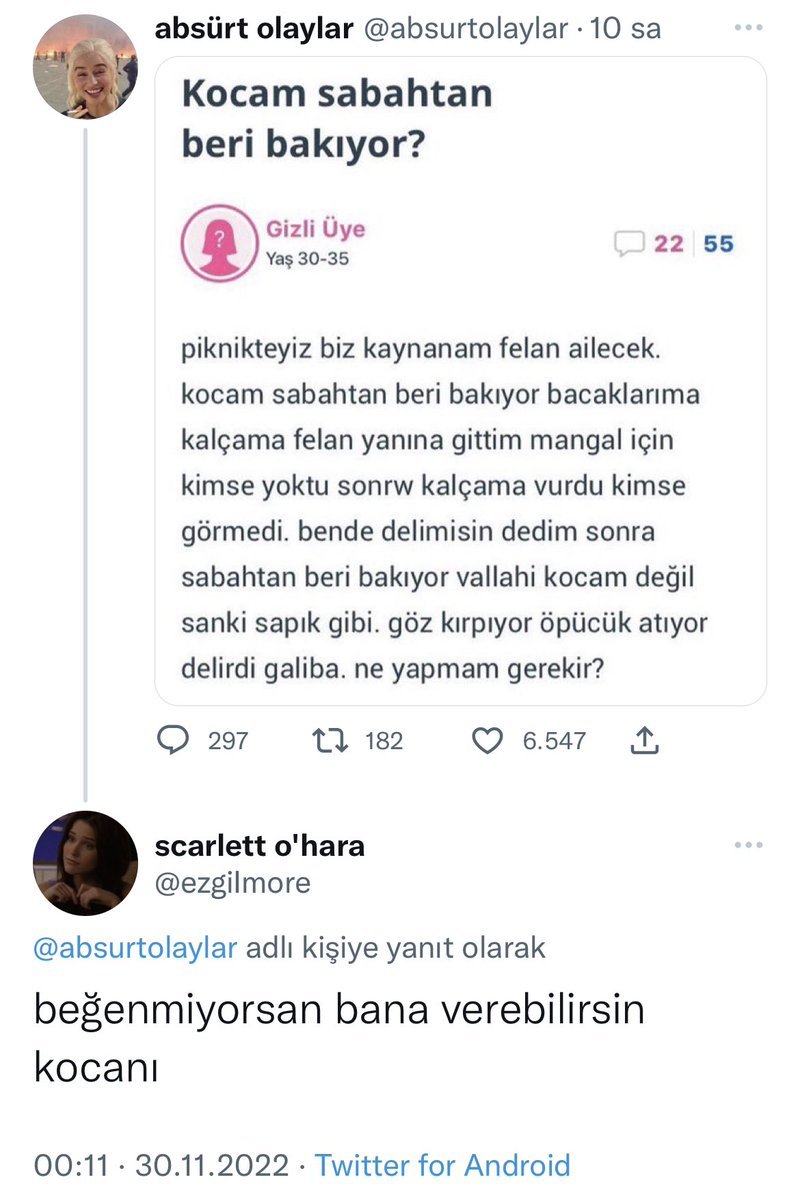Image resolution: width=800 pixels, height=1199 pixels.
Task: Click the absürt olaylar display name
Action: pos(254,29)
